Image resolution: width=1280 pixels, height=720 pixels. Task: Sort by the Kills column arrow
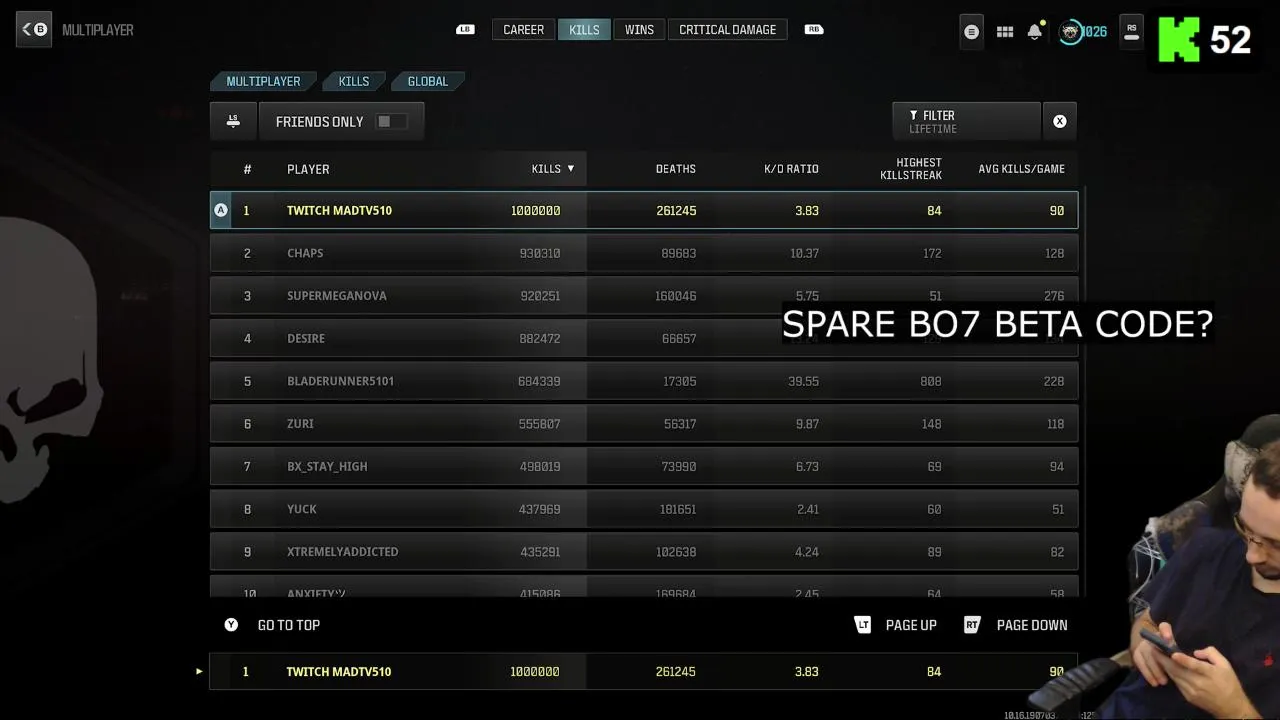[571, 168]
